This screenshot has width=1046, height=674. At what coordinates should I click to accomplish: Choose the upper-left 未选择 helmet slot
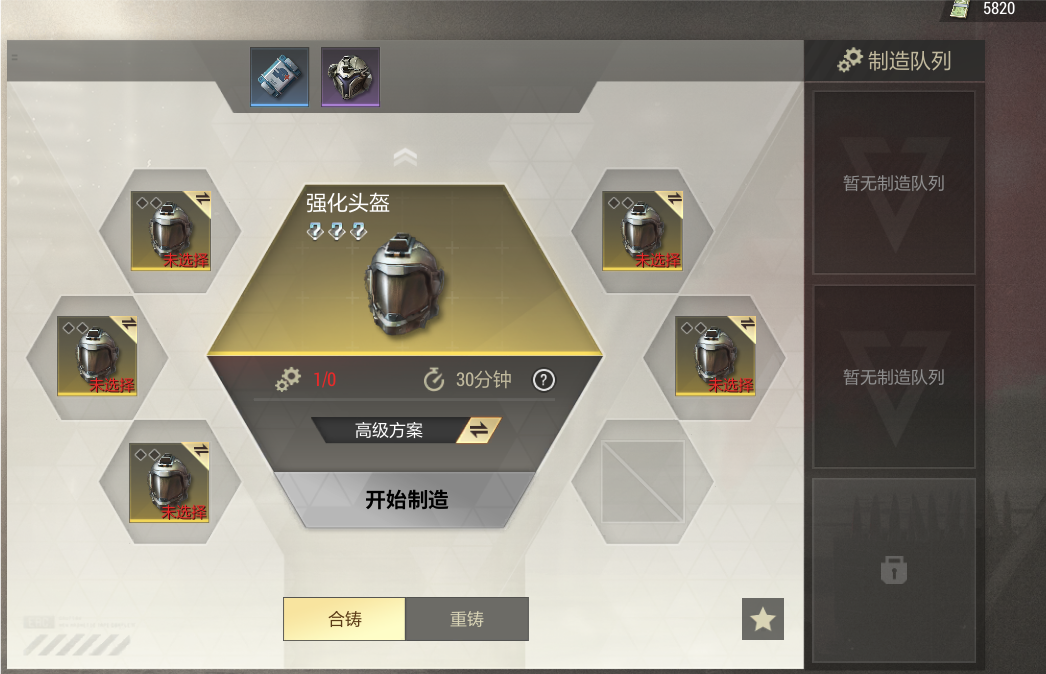click(x=171, y=231)
